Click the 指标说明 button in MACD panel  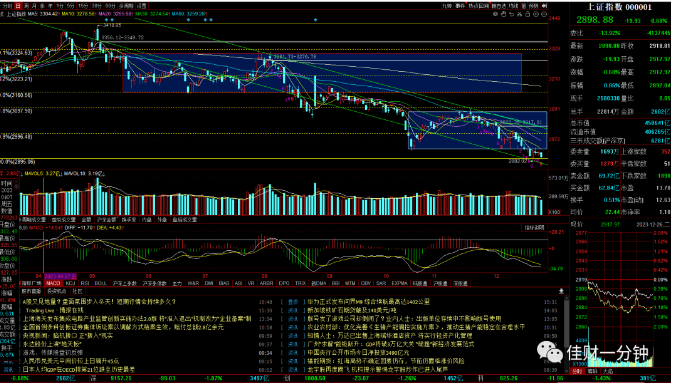coord(534,227)
